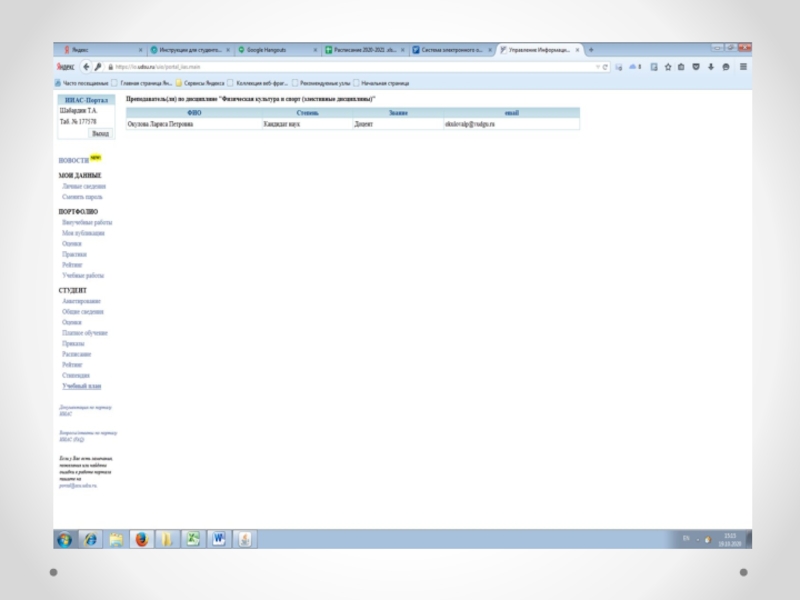Screen dimensions: 800x600
Task: Click the Окулова Лариса Петровна cell
Action: tap(194, 124)
